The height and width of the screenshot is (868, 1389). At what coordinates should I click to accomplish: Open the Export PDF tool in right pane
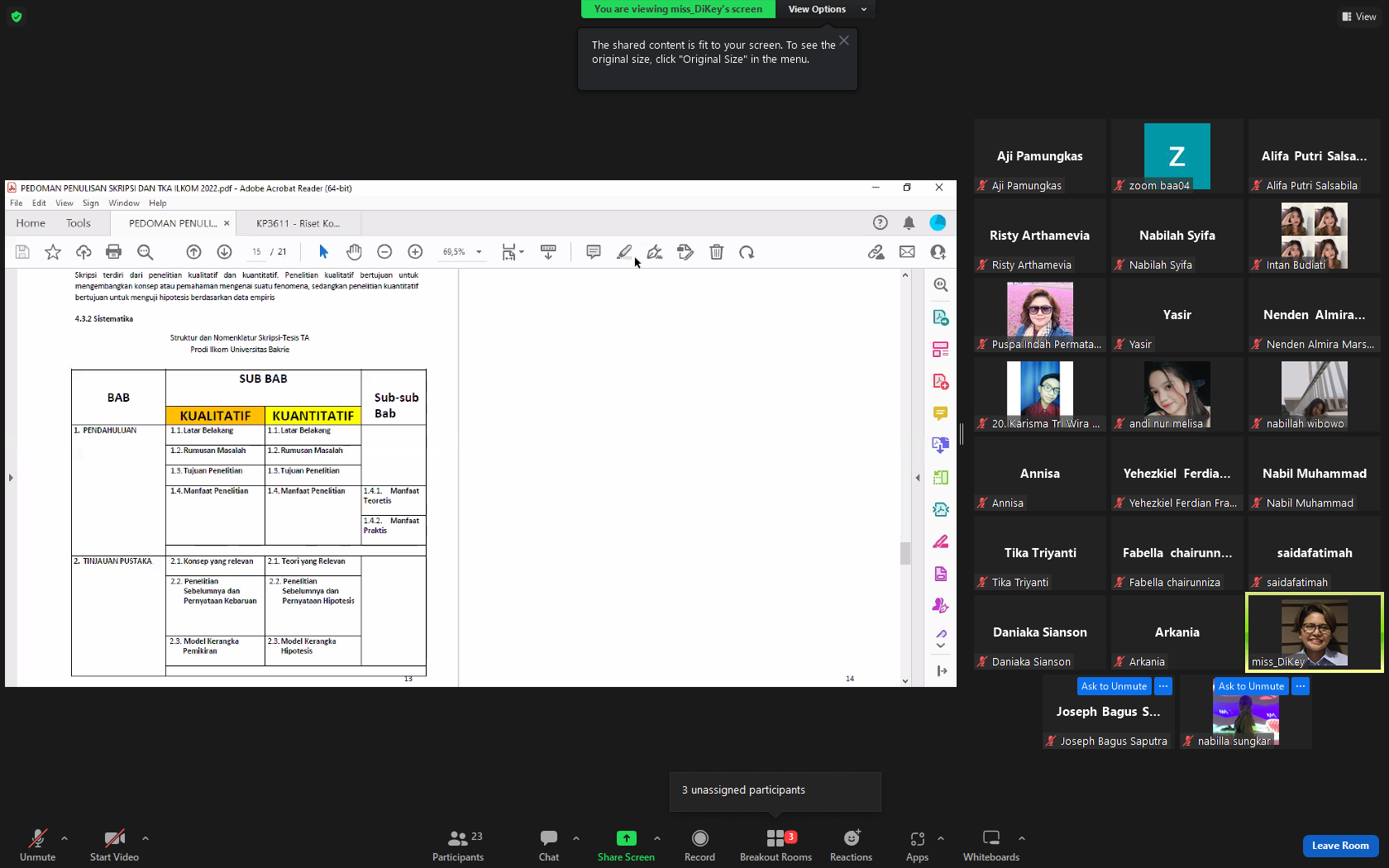(941, 317)
